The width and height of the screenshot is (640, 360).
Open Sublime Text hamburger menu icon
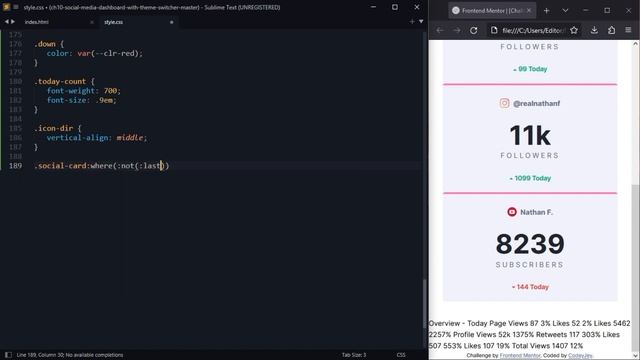coord(16,7)
